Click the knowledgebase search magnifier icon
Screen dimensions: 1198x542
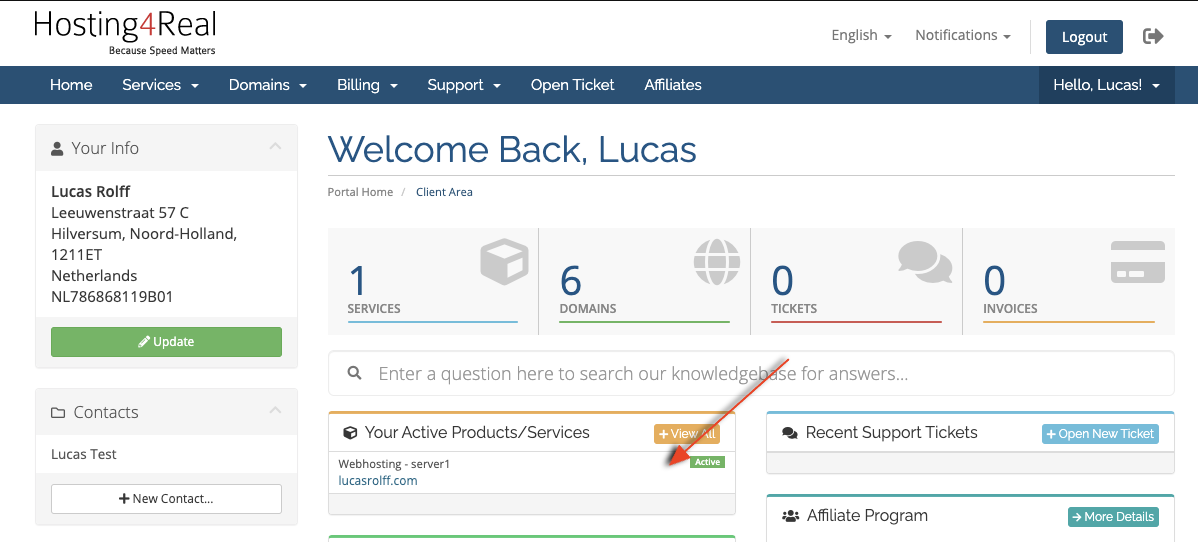[354, 374]
